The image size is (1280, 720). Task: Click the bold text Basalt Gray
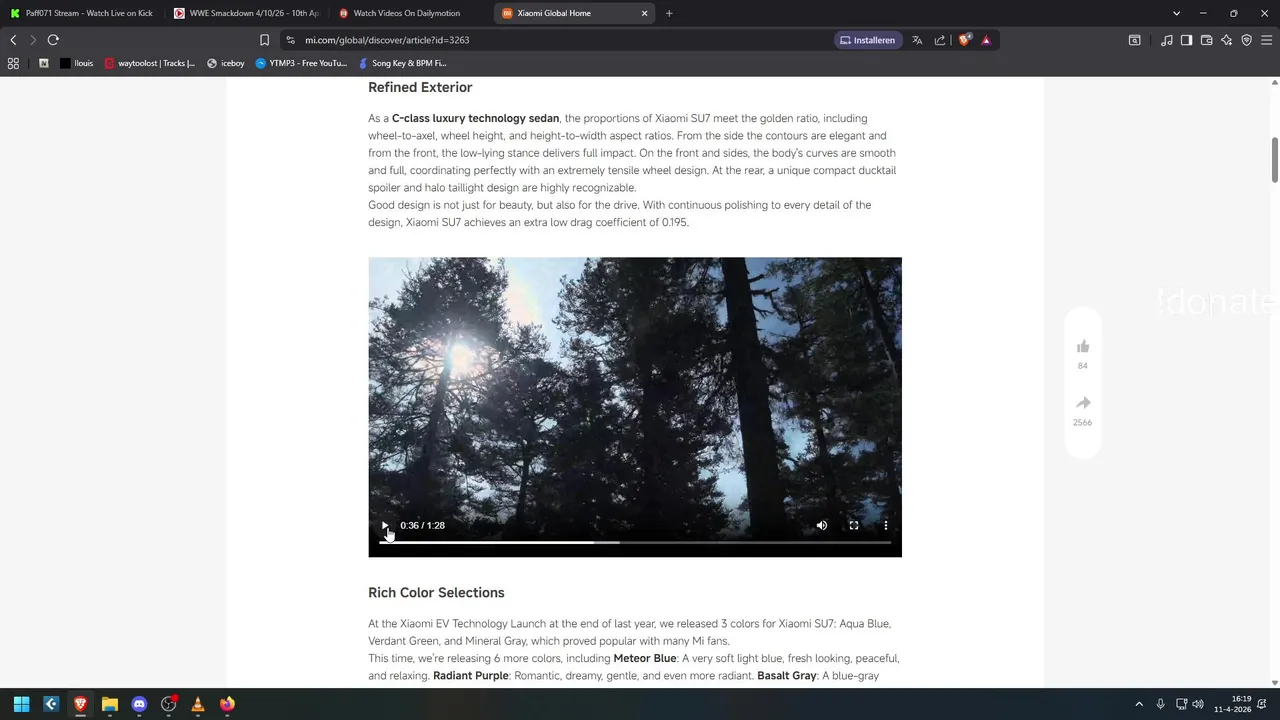tap(787, 676)
